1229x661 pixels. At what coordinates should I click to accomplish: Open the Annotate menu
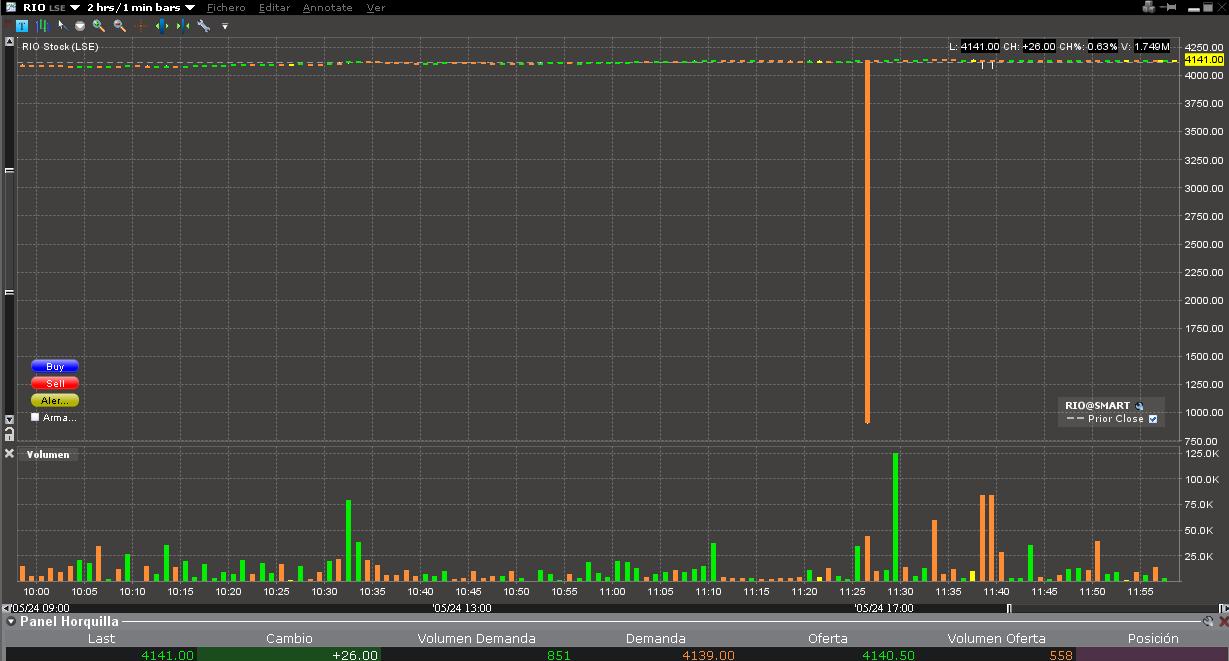click(327, 7)
